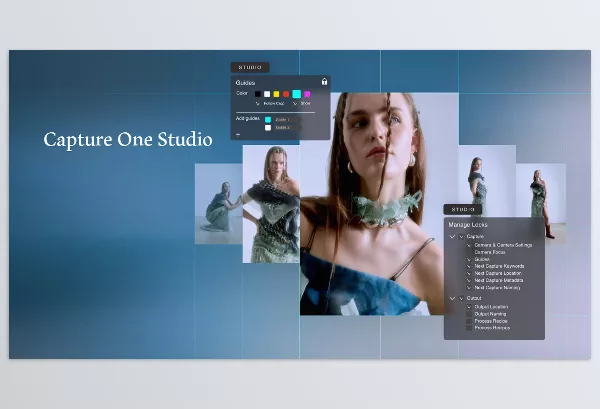Viewport: 600px width, 409px height.
Task: Enable the Process Recipe checkbox
Action: pyautogui.click(x=469, y=321)
